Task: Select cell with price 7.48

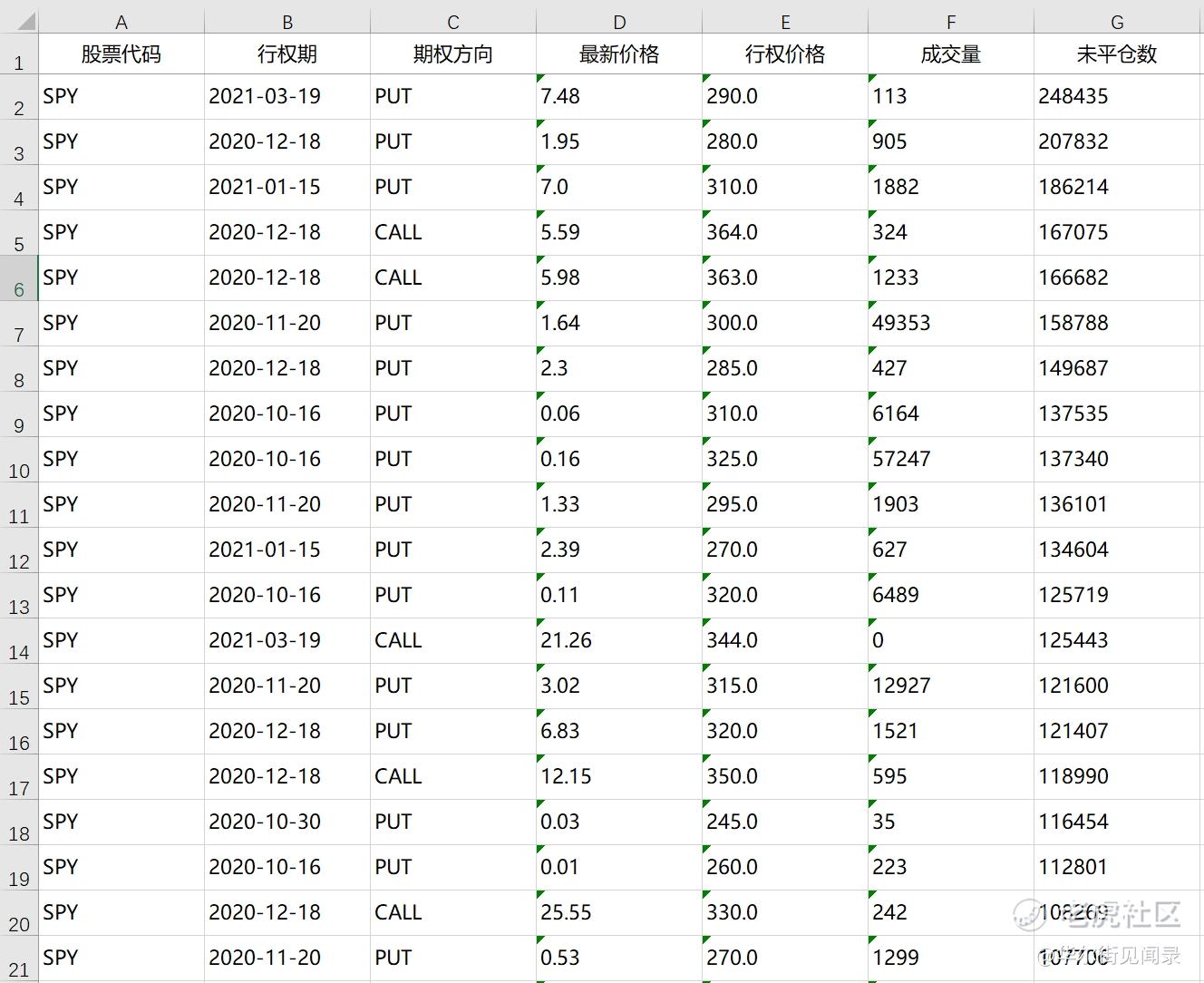Action: pyautogui.click(x=619, y=97)
